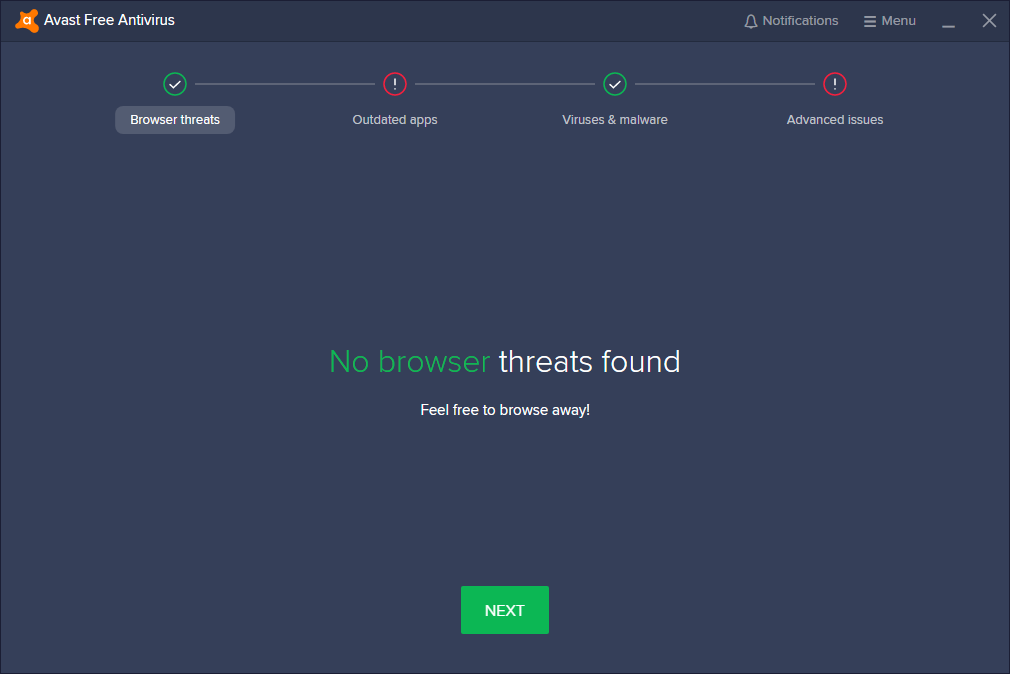Click the Advanced issues red warning icon
This screenshot has width=1010, height=674.
(835, 84)
